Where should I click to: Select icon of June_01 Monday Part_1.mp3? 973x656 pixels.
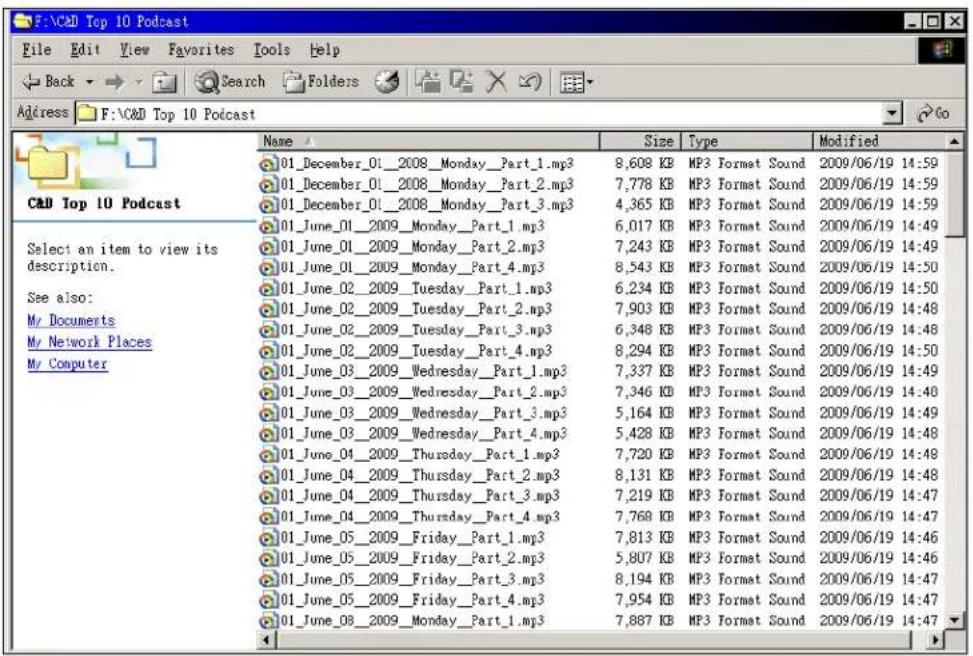tap(269, 227)
